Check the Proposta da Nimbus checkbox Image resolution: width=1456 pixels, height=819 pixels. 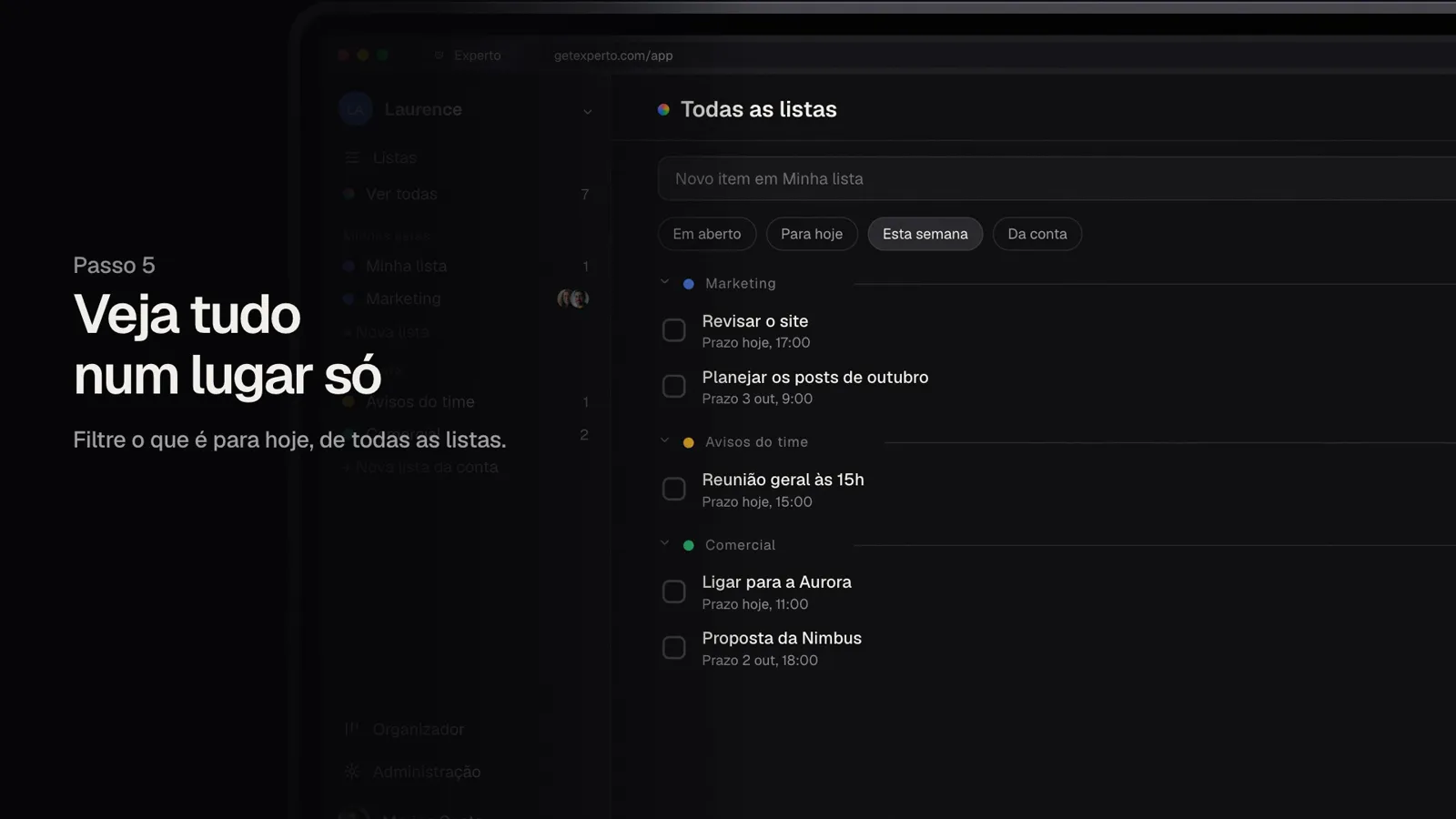tap(673, 648)
